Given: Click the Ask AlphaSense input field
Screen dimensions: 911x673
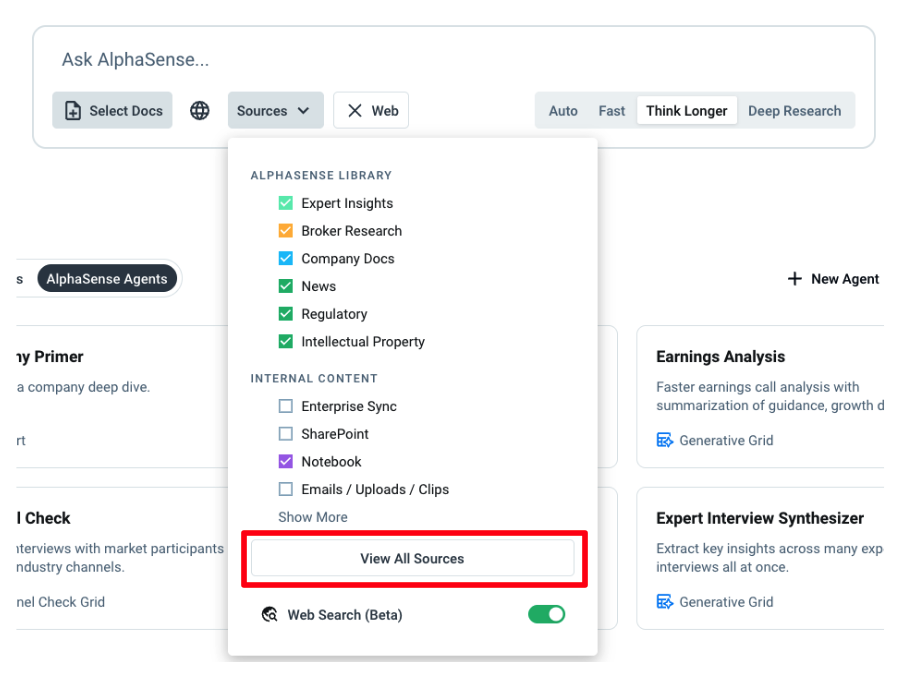Looking at the screenshot, I should [400, 60].
